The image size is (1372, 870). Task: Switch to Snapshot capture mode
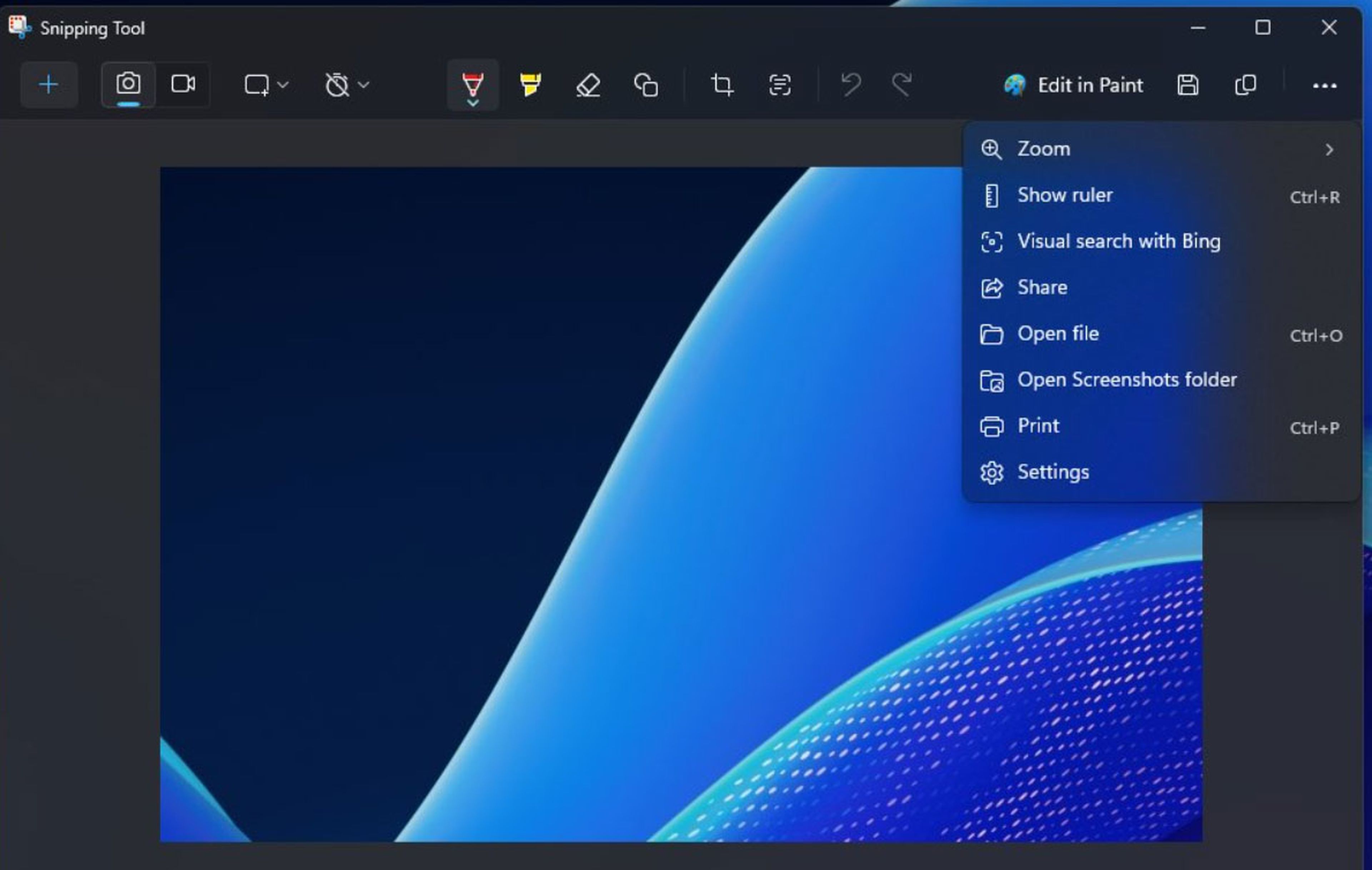pyautogui.click(x=128, y=84)
